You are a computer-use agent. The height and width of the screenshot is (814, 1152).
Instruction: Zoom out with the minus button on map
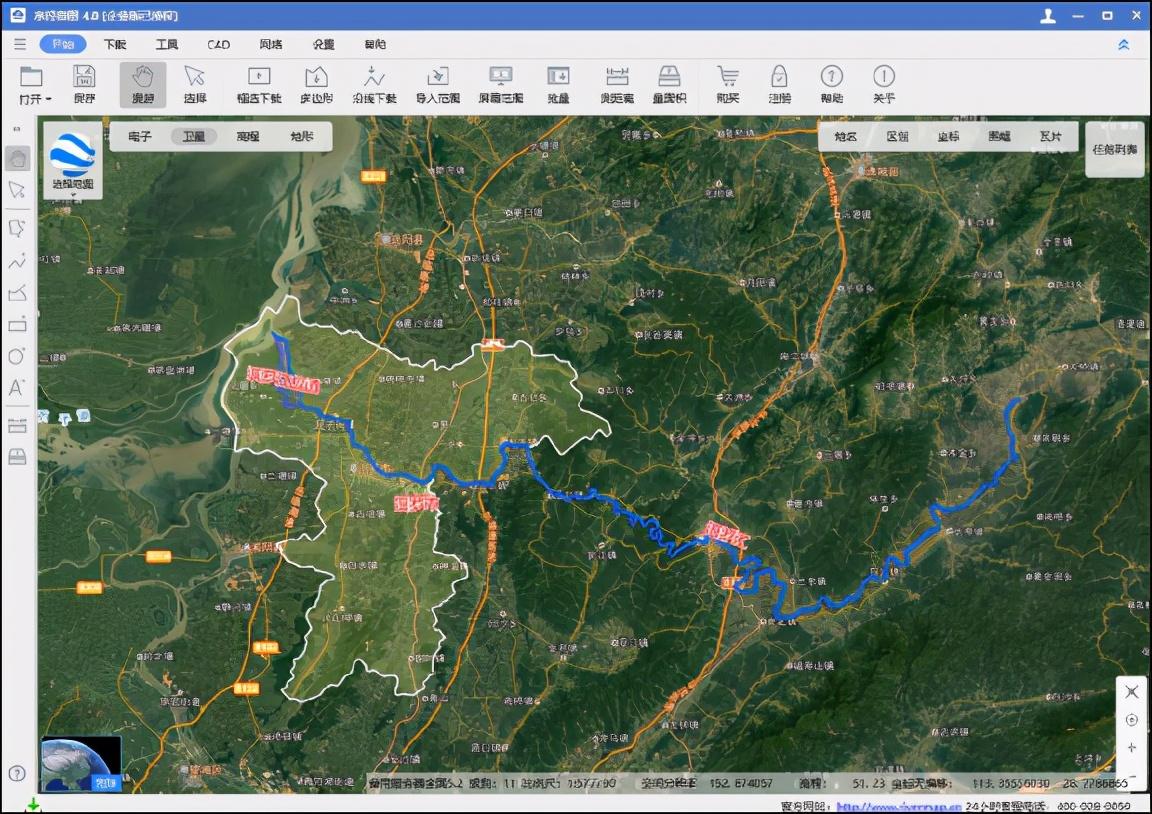[1131, 775]
